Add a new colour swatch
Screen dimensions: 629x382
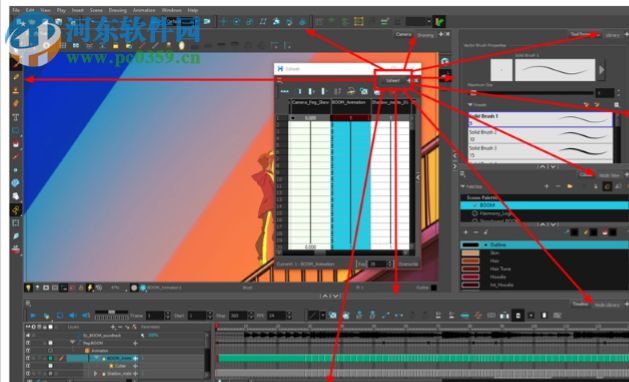[465, 232]
